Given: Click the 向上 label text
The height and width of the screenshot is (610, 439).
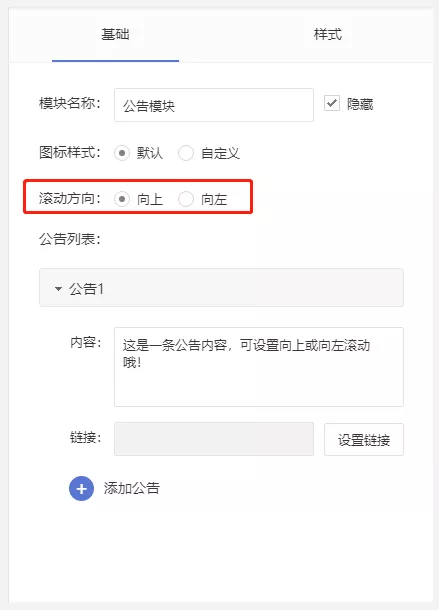Looking at the screenshot, I should [x=150, y=199].
